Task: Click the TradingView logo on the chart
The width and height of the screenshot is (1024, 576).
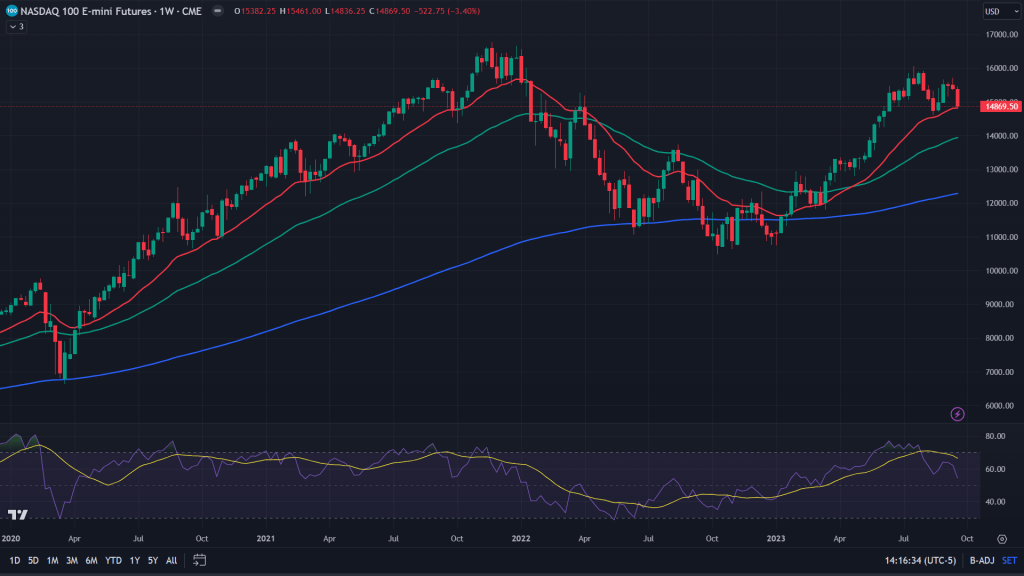Action: [x=17, y=514]
